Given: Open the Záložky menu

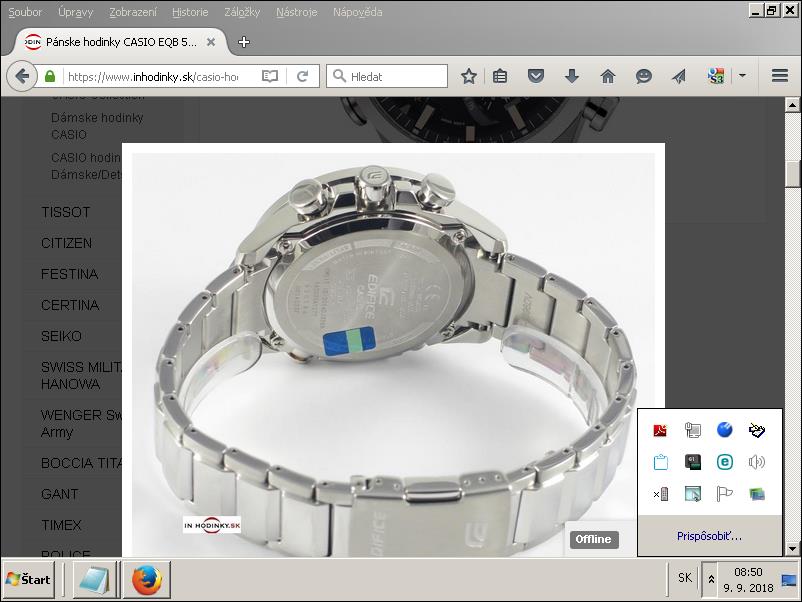Looking at the screenshot, I should 242,12.
